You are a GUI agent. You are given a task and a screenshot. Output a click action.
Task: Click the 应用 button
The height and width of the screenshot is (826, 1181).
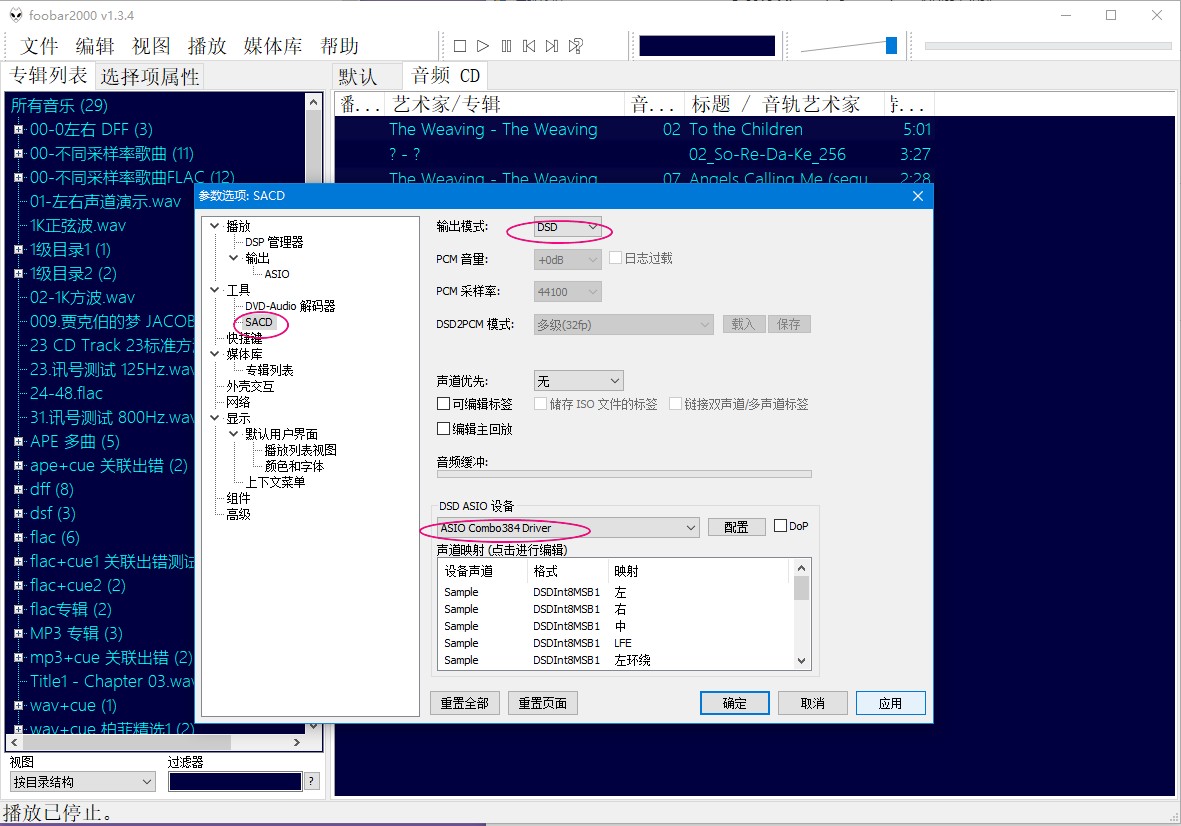tap(890, 703)
